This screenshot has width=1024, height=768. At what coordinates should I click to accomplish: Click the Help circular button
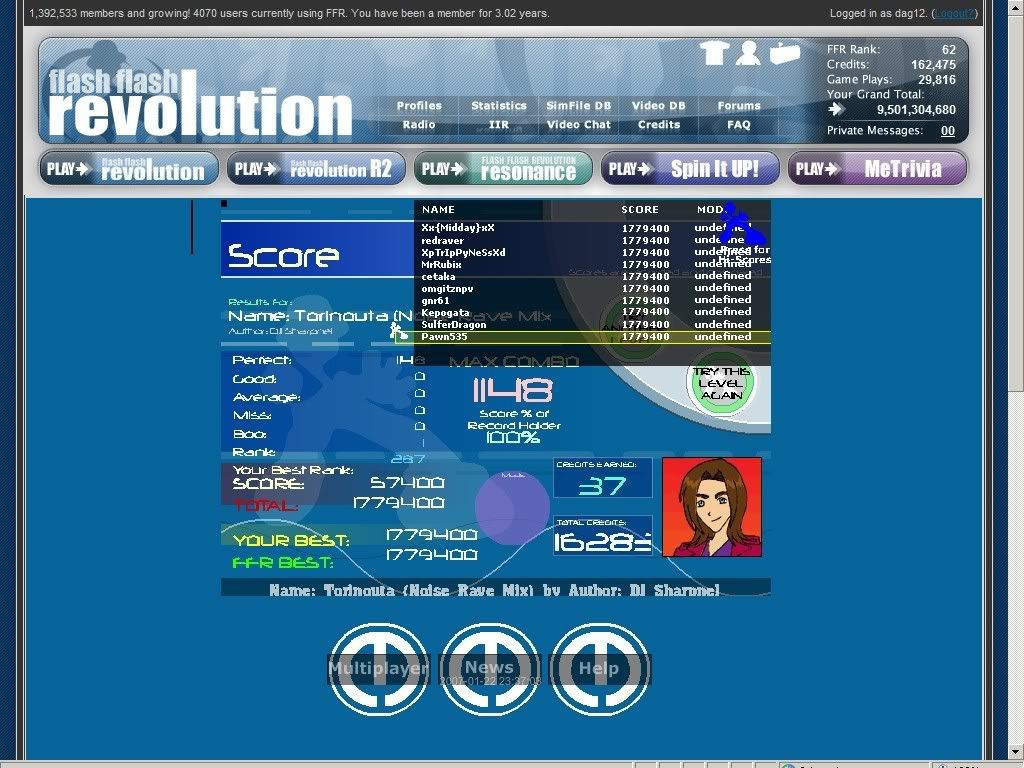(x=599, y=669)
